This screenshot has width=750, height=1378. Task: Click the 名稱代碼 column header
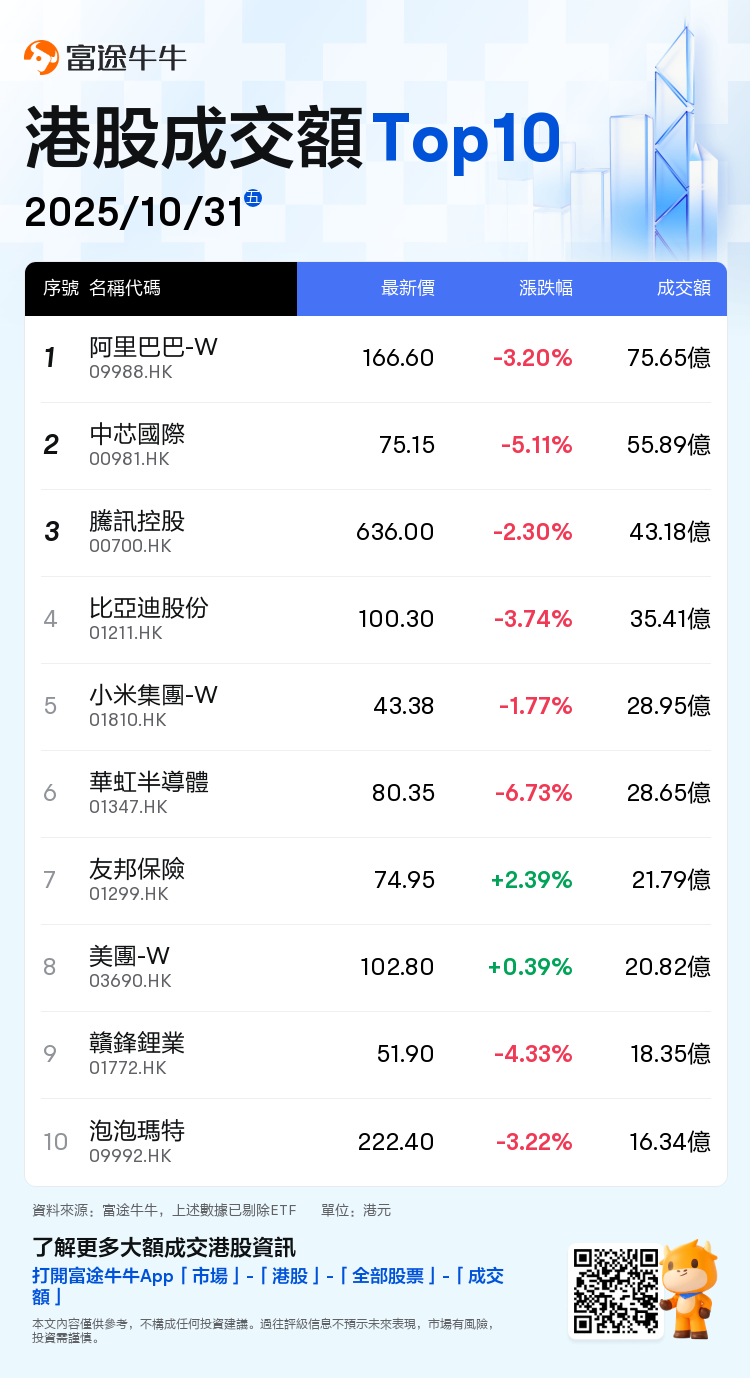tap(125, 289)
